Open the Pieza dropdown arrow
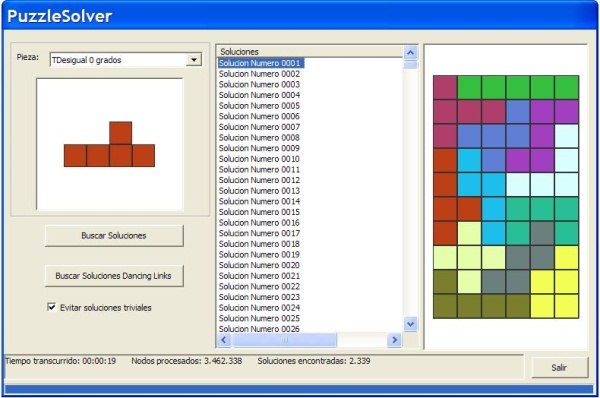 pos(194,60)
